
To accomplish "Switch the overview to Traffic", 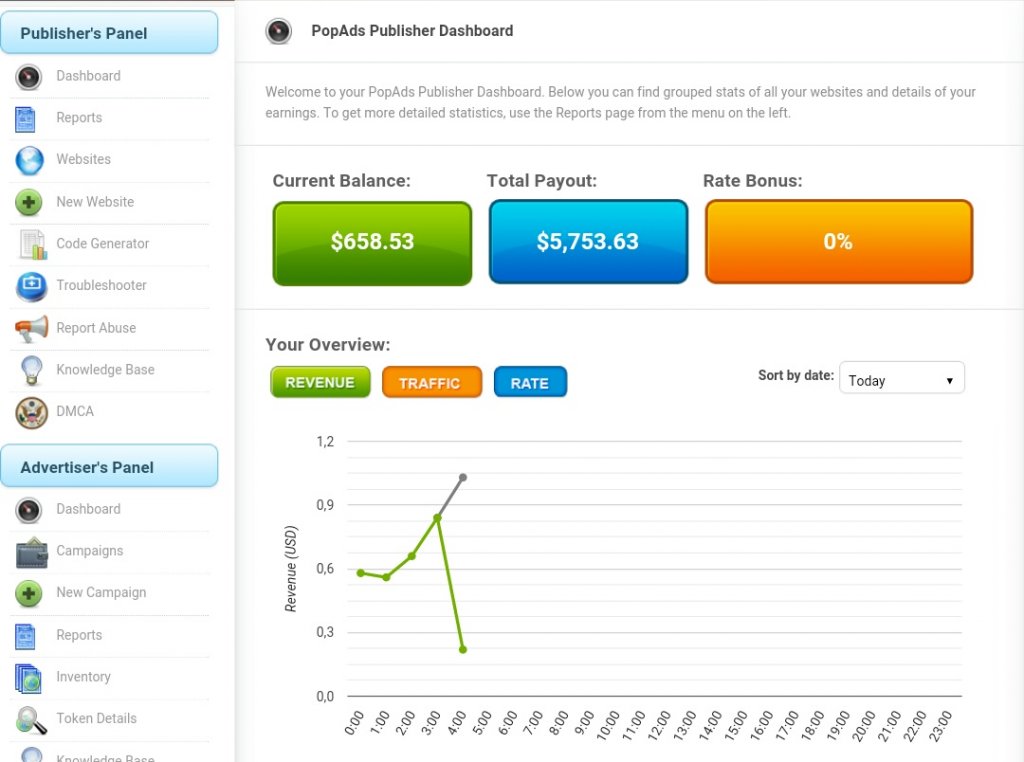I will click(x=431, y=382).
